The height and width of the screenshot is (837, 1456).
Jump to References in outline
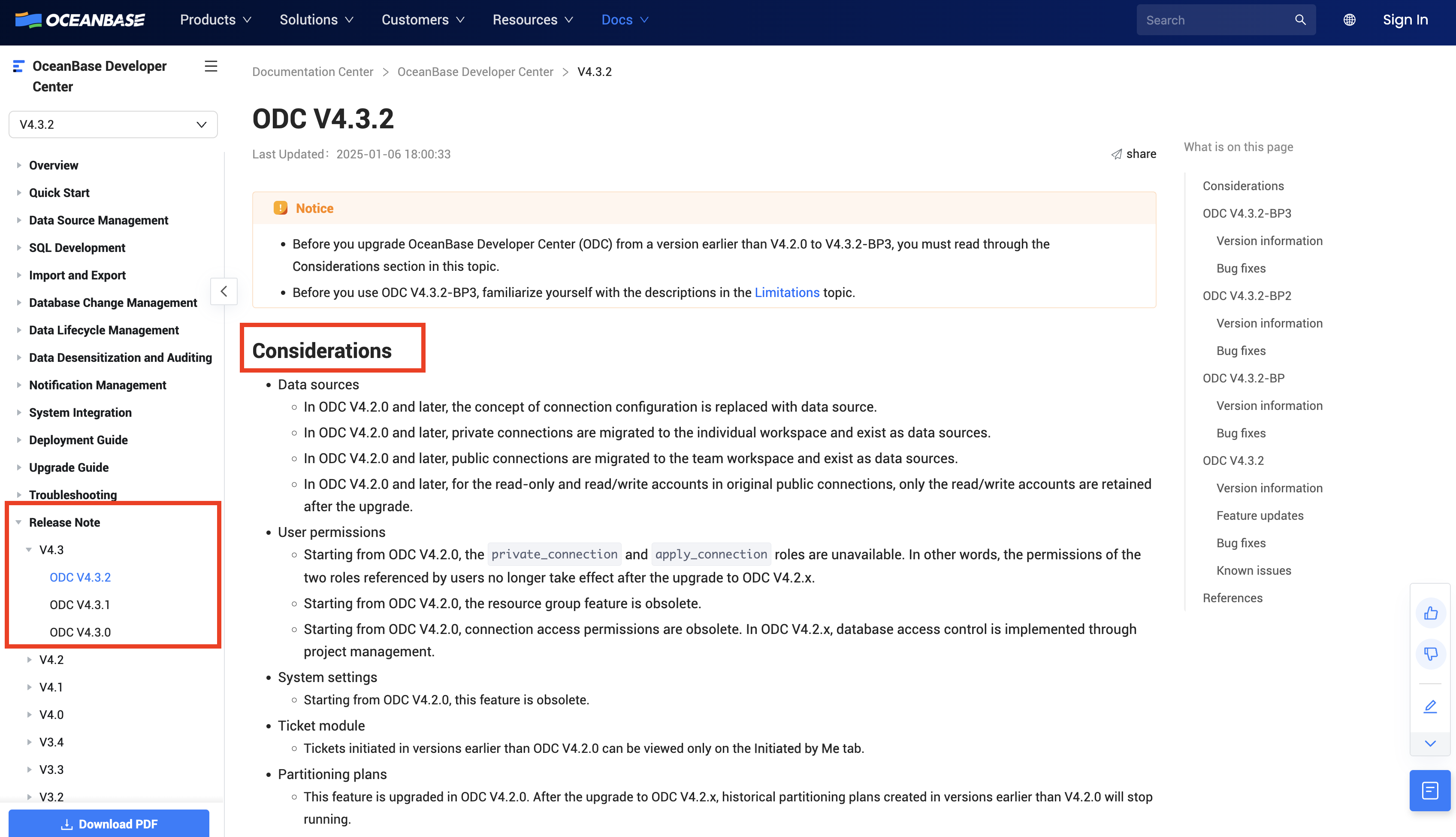pyautogui.click(x=1232, y=598)
